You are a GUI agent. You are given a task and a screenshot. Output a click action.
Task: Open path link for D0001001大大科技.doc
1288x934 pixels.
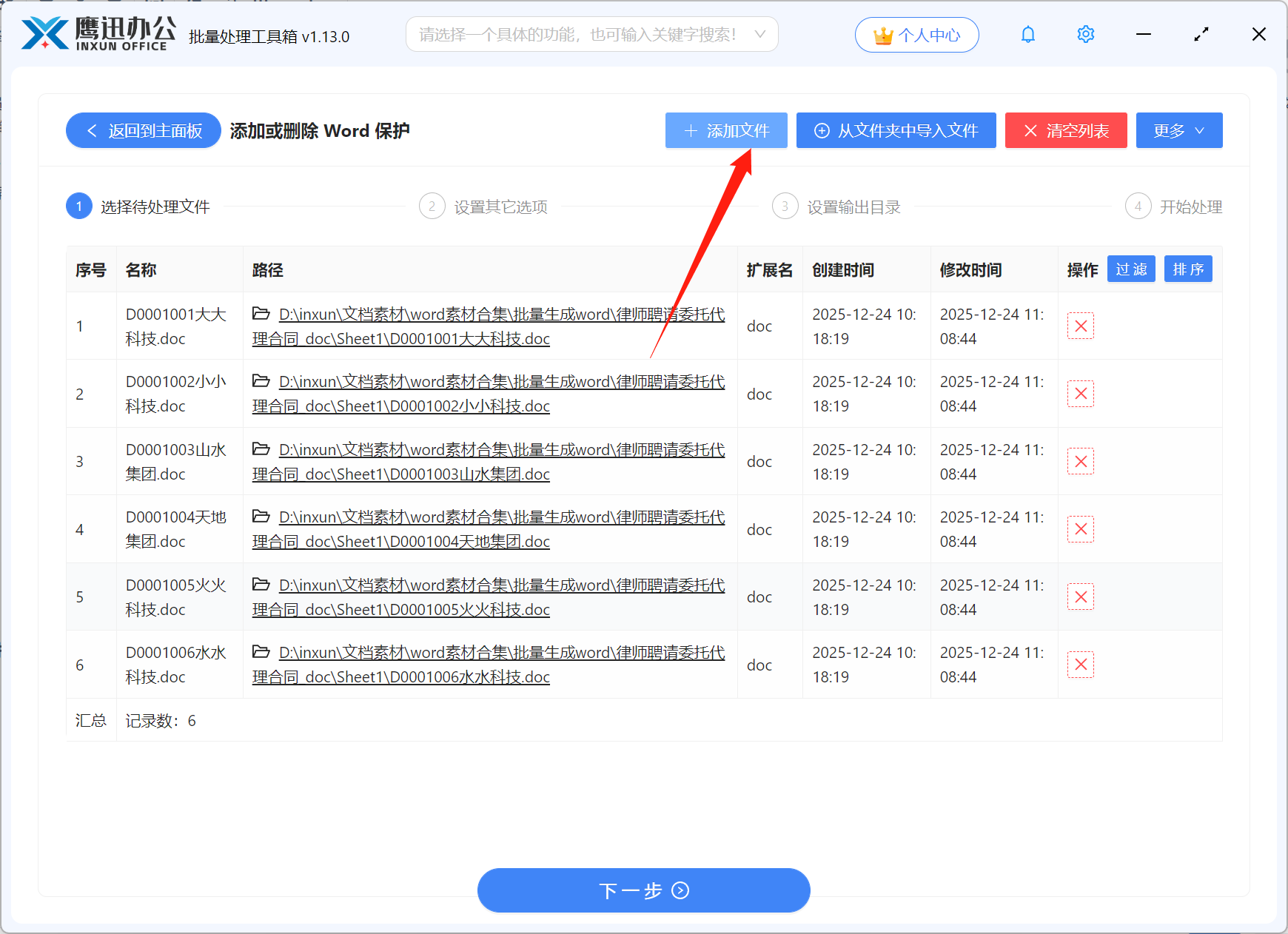click(x=489, y=326)
